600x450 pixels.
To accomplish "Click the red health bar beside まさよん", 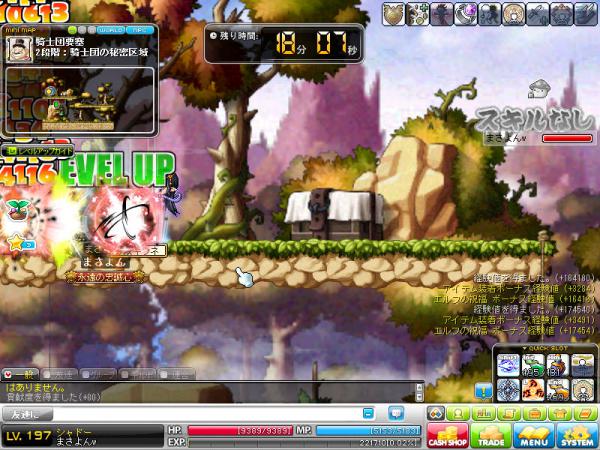I will 567,138.
